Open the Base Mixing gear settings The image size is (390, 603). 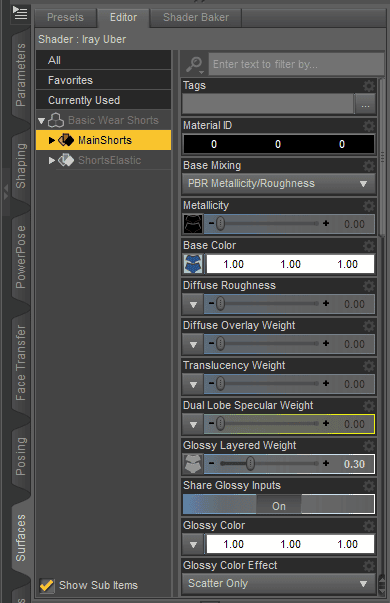[368, 165]
